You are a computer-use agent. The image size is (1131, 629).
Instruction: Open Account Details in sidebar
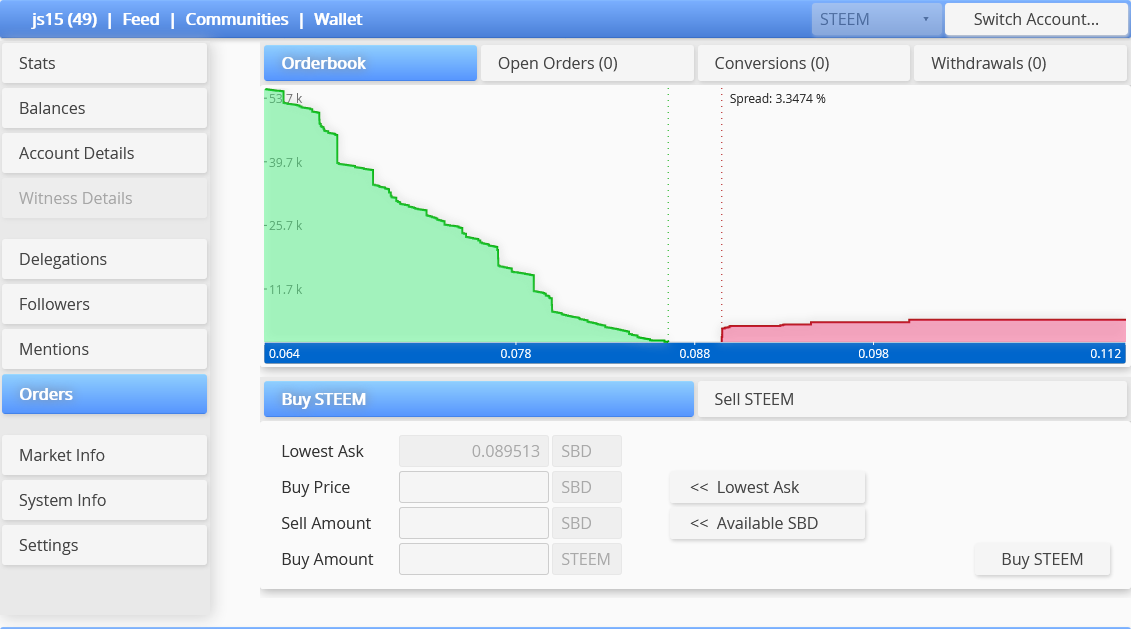[105, 153]
